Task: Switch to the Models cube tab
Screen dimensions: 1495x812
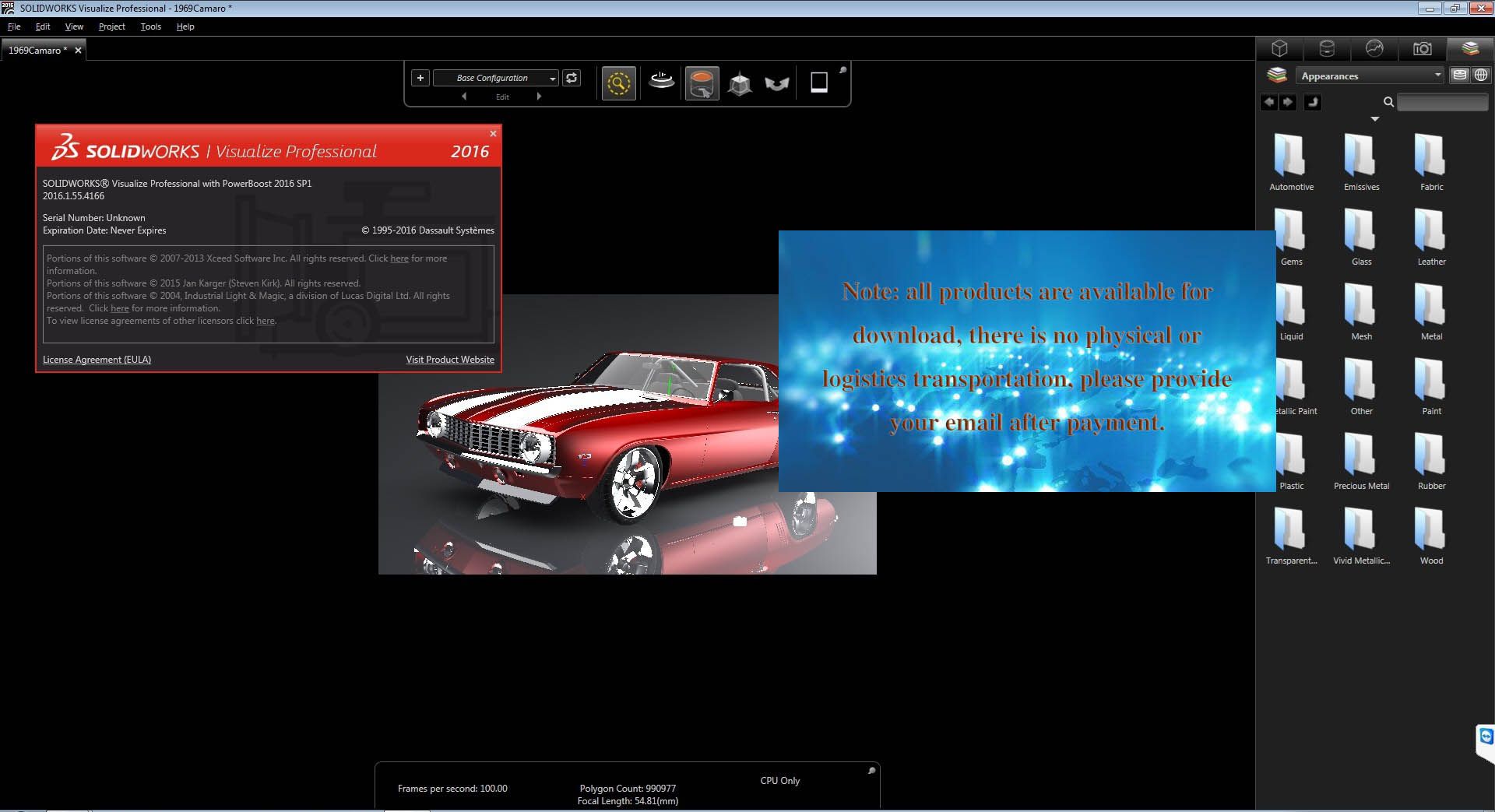Action: (1279, 48)
